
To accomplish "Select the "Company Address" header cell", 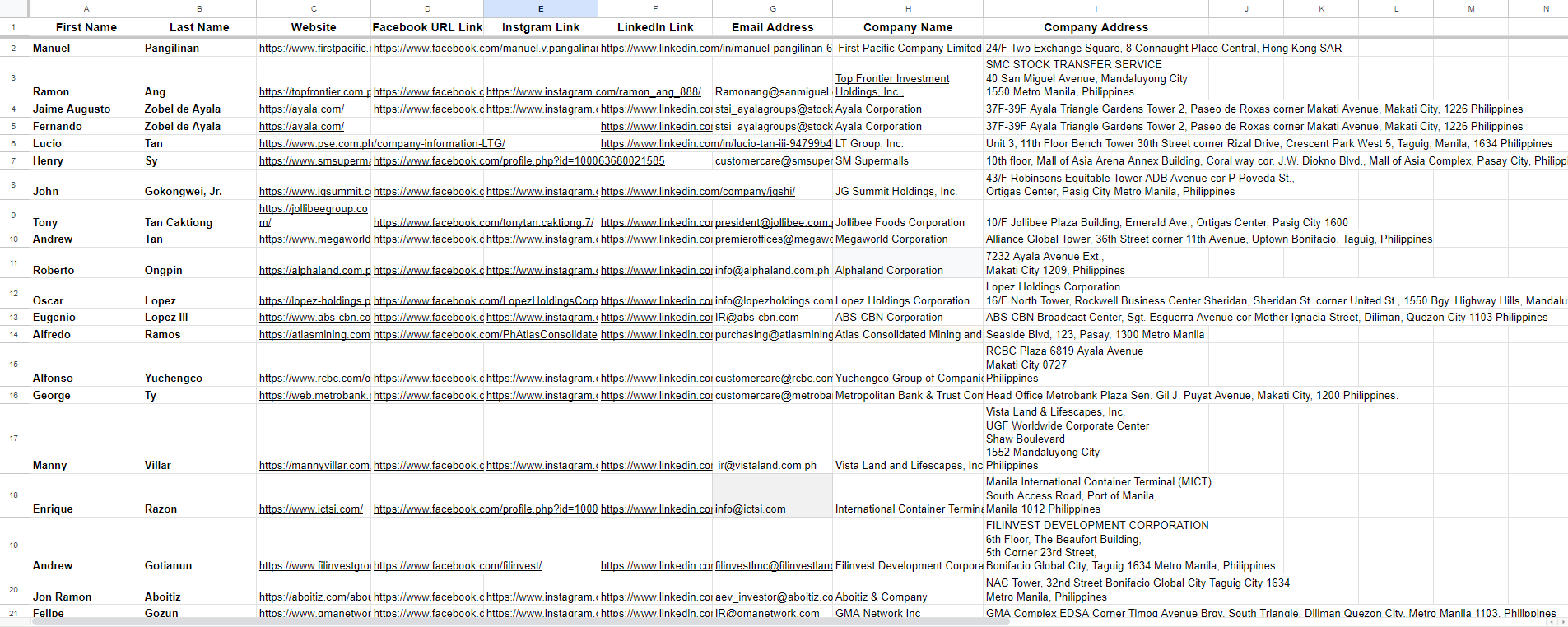I will [x=1096, y=27].
